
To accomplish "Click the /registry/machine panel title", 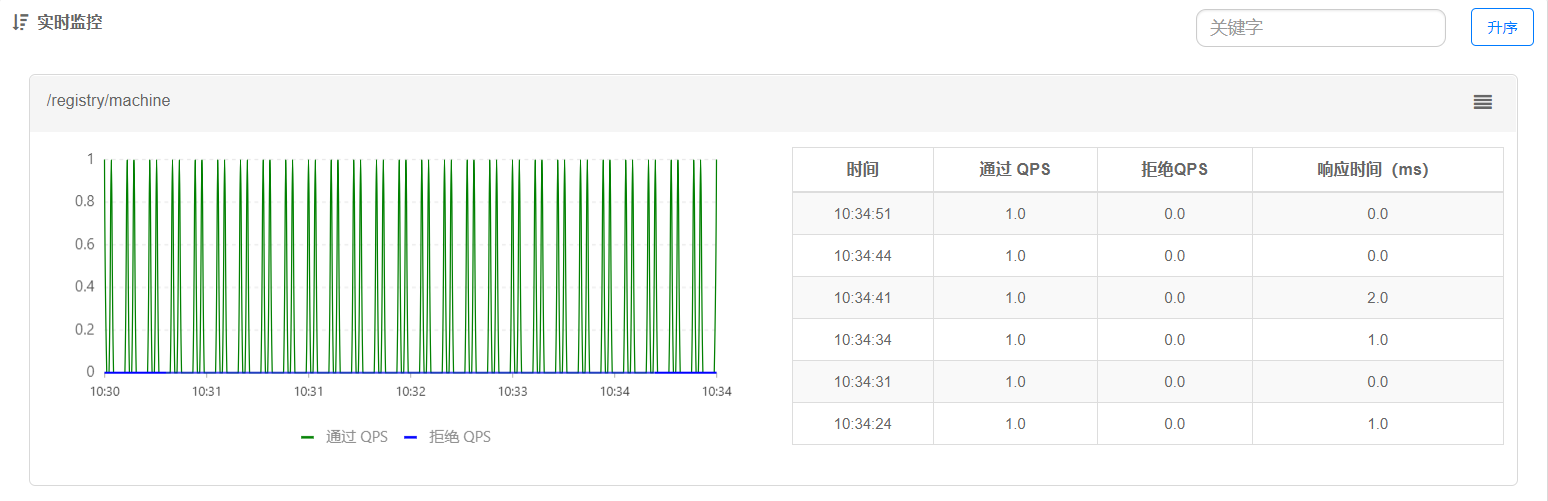I will coord(108,101).
